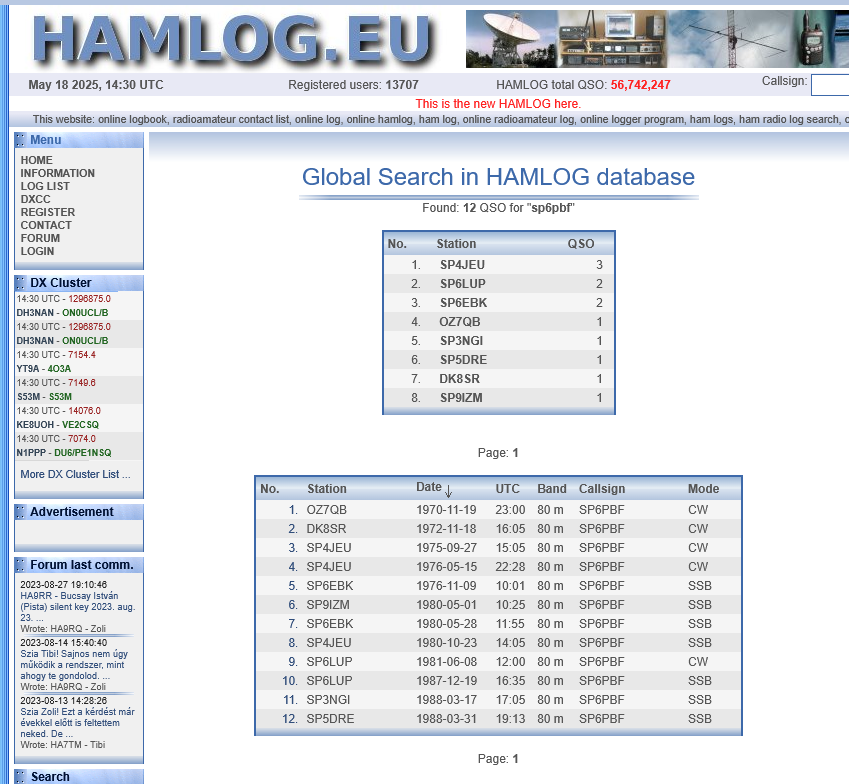The height and width of the screenshot is (784, 849).
Task: Open the REGISTER menu item
Action: click(47, 212)
